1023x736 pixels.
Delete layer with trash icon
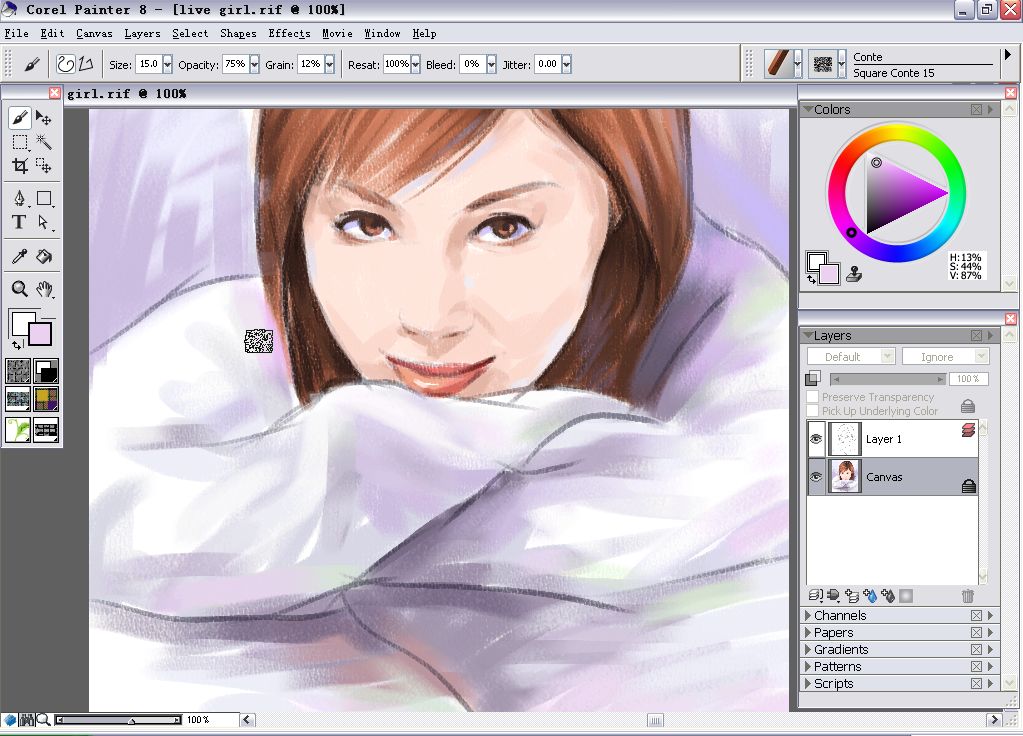tap(968, 596)
